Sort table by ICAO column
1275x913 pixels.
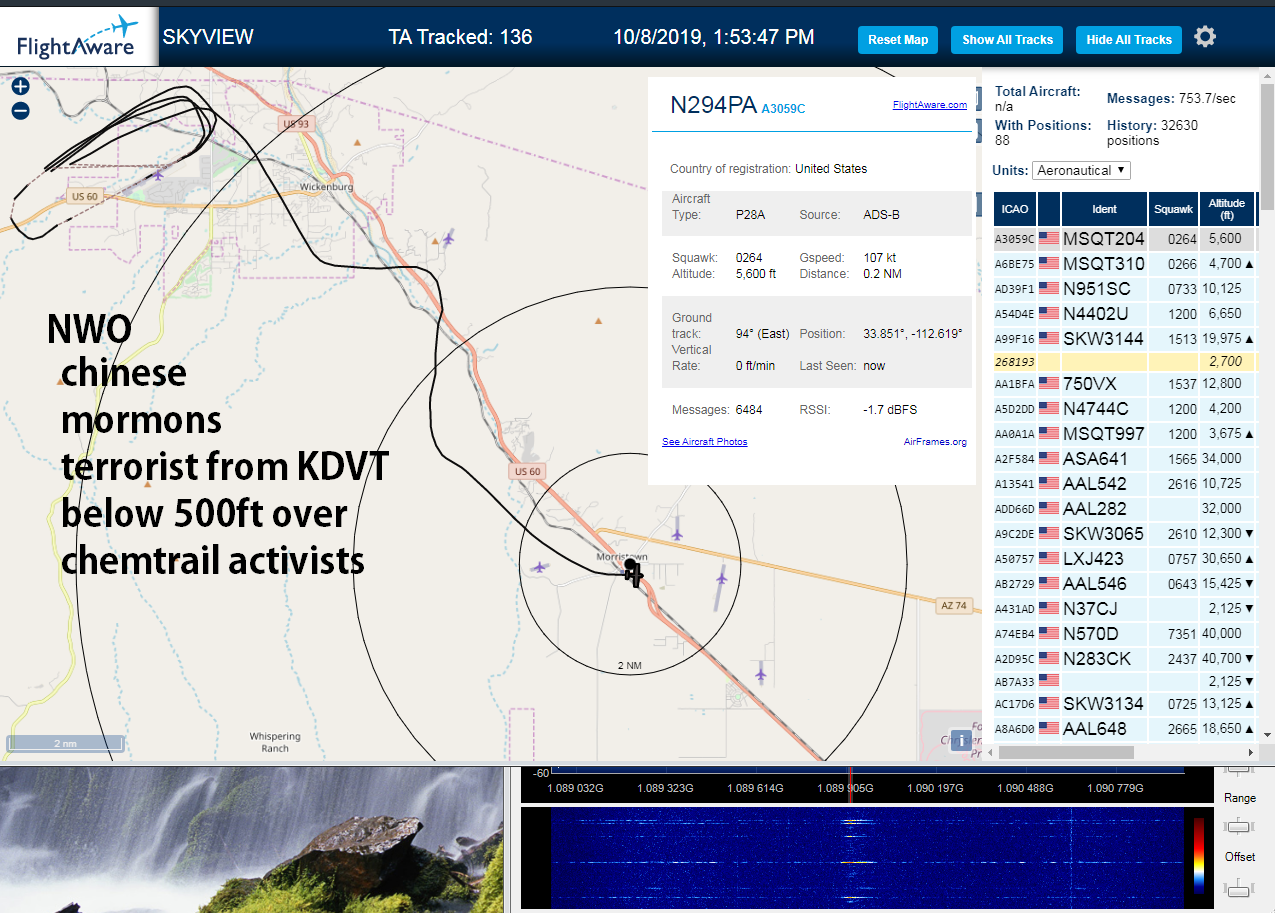[x=1015, y=209]
